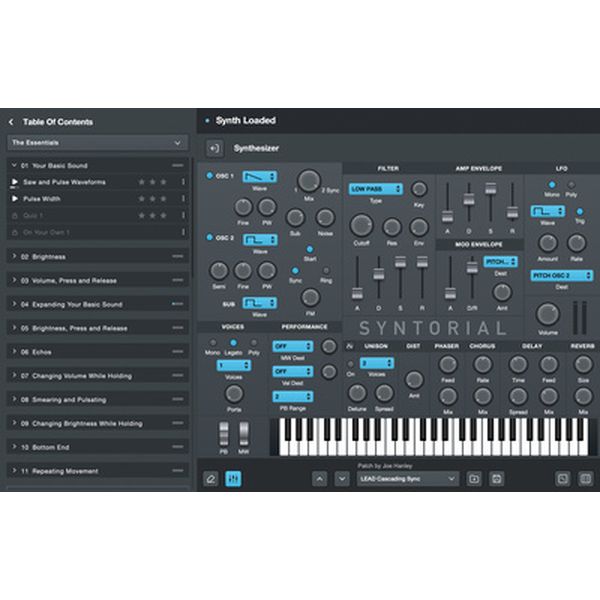The image size is (600, 600).
Task: Select the Pulse Width lesson
Action: [x=45, y=198]
